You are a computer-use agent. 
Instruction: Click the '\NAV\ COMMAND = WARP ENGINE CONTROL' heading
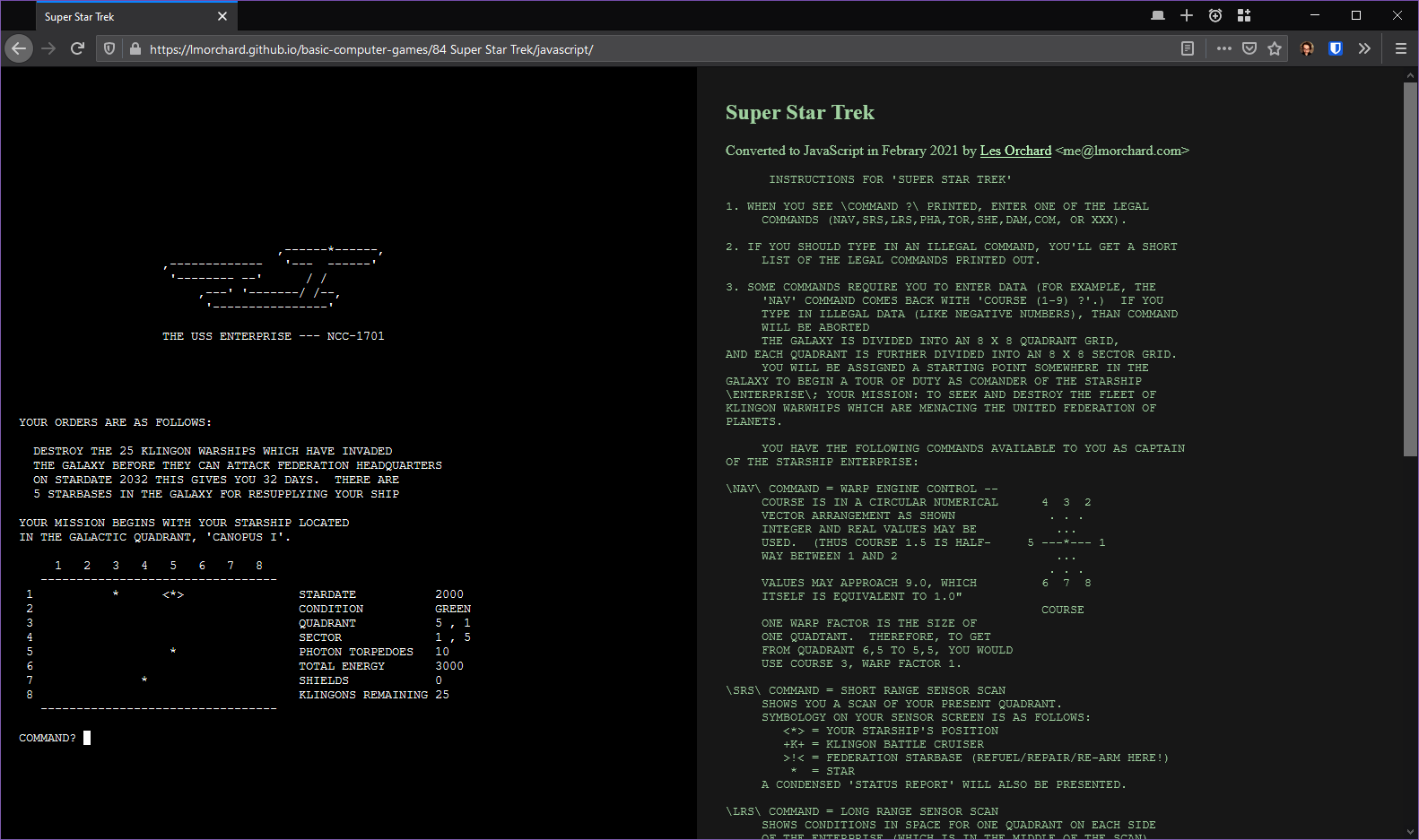point(862,489)
